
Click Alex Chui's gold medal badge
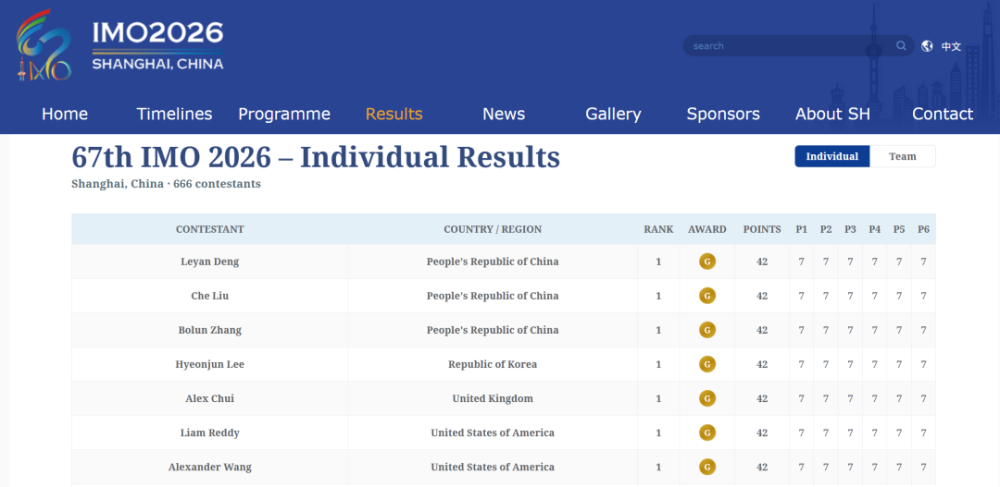707,398
